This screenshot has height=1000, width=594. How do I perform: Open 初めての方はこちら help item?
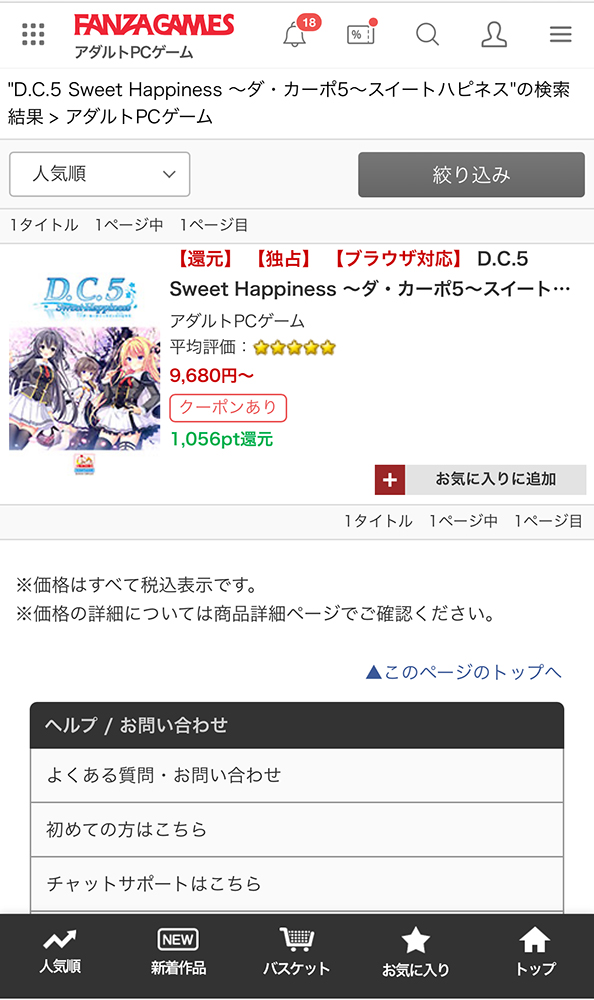[x=297, y=829]
